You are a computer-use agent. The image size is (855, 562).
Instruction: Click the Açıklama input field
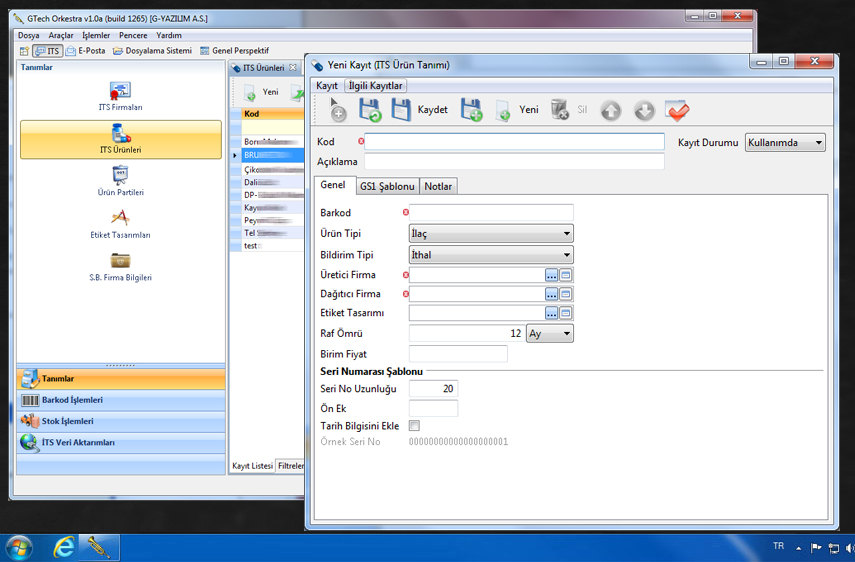514,162
